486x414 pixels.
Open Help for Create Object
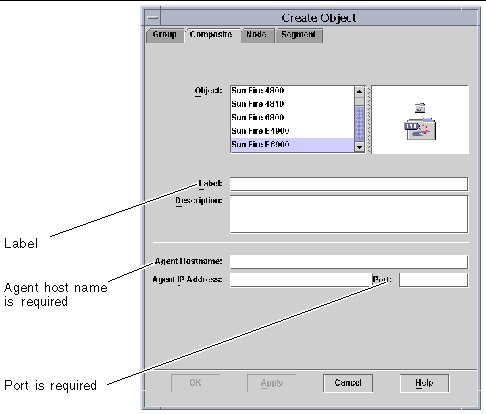point(424,383)
